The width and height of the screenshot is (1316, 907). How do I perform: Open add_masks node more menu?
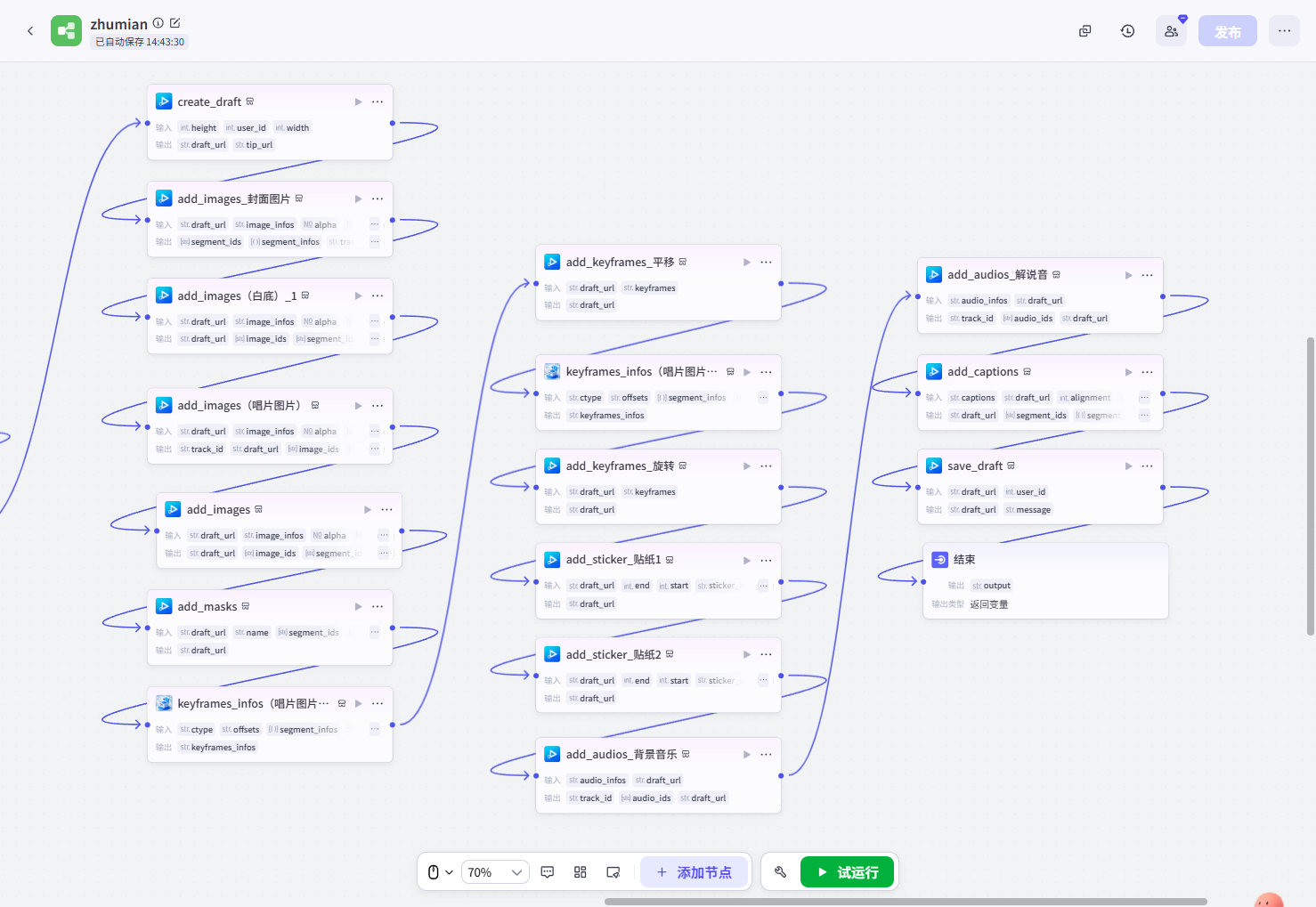(378, 606)
